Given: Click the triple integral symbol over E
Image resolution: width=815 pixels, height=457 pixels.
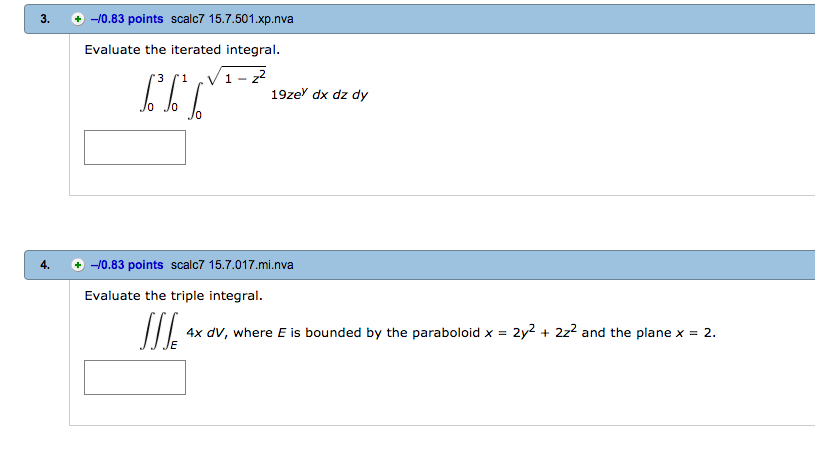Looking at the screenshot, I should (x=156, y=333).
